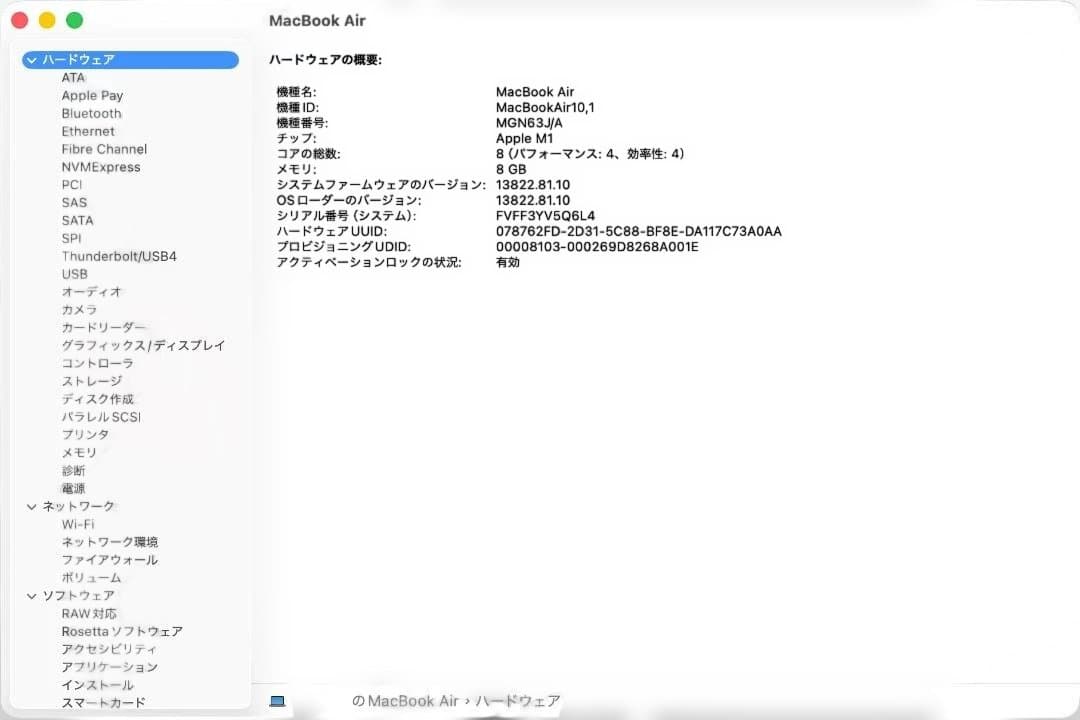
Task: Click のMacBook Air in path bar
Action: coord(405,701)
